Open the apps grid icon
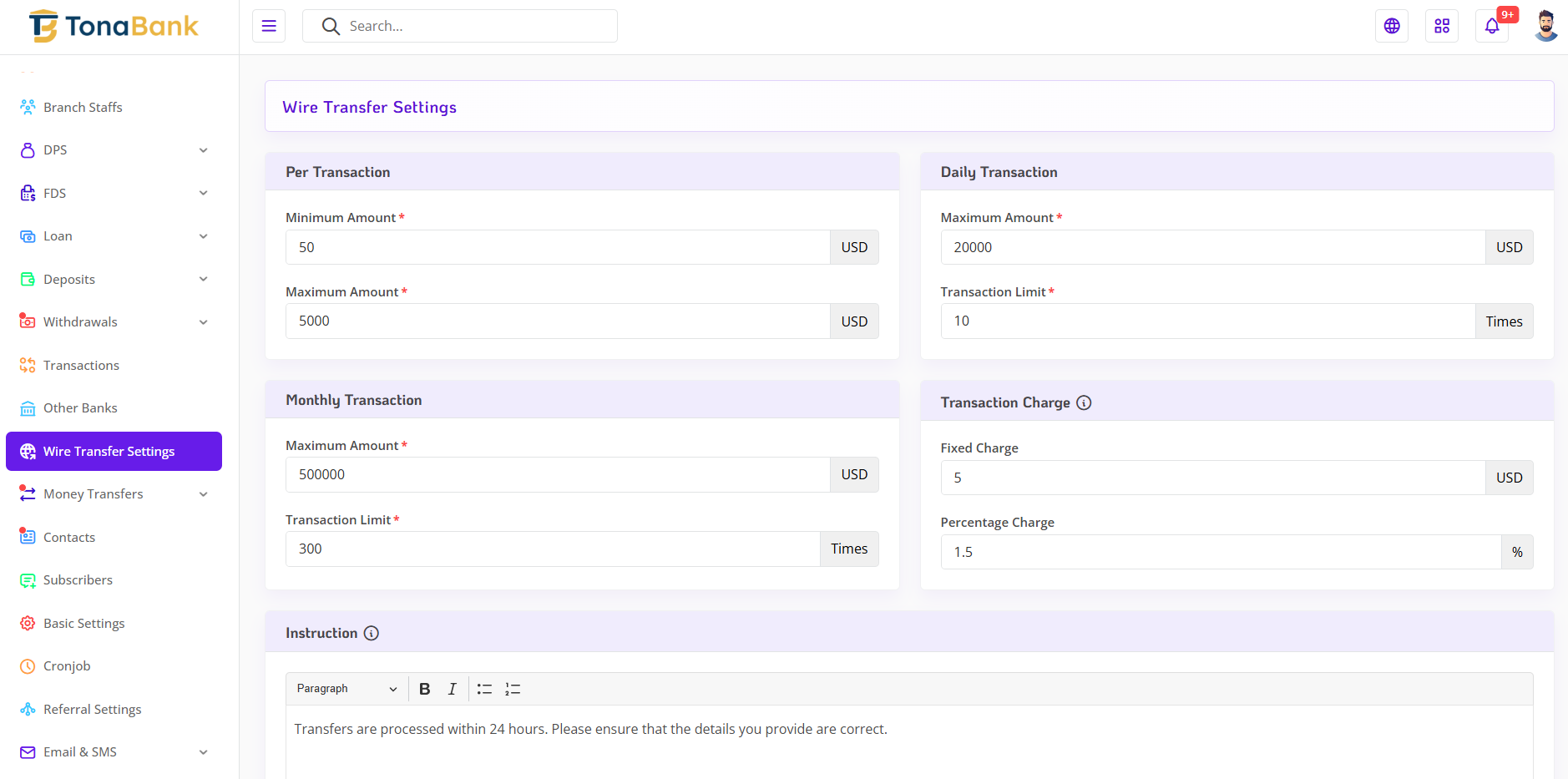This screenshot has width=1568, height=779. pos(1442,26)
